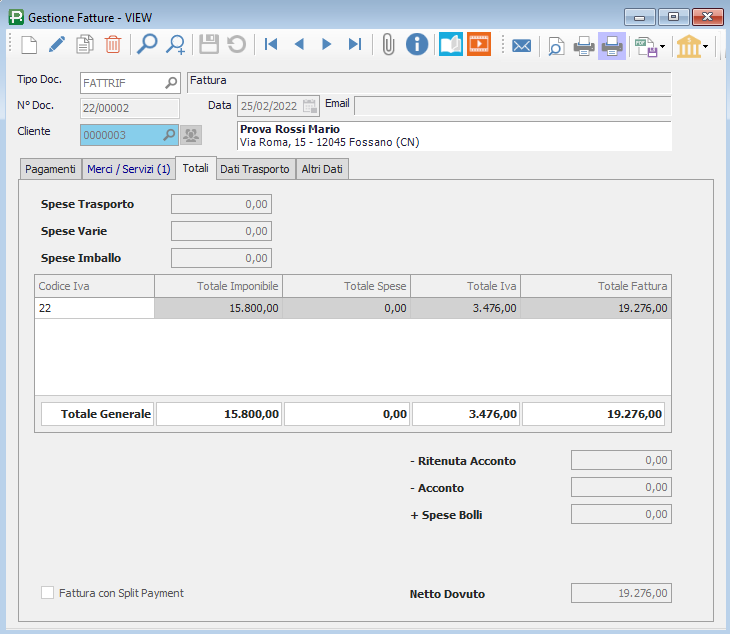This screenshot has height=634, width=730.
Task: Enable Fattura con Split Payment checkbox
Action: point(48,593)
